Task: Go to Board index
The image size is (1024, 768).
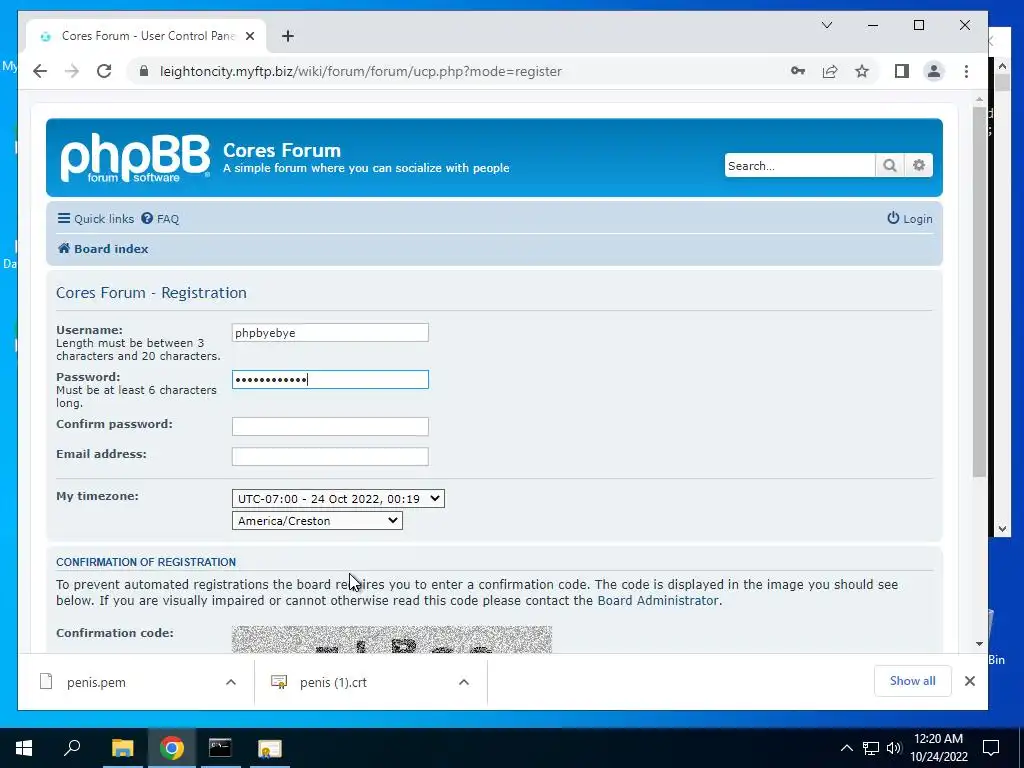Action: coord(103,249)
